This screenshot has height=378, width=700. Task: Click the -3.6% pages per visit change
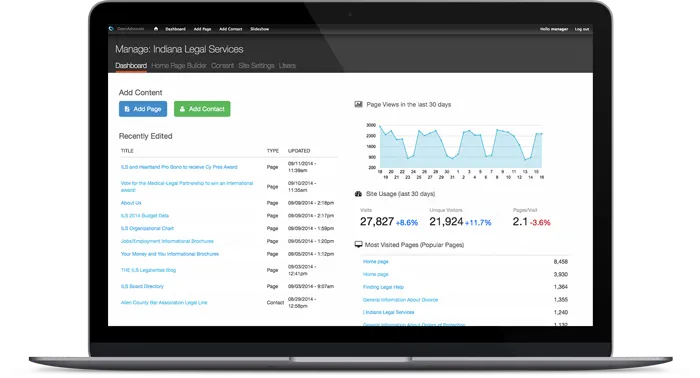click(x=540, y=223)
